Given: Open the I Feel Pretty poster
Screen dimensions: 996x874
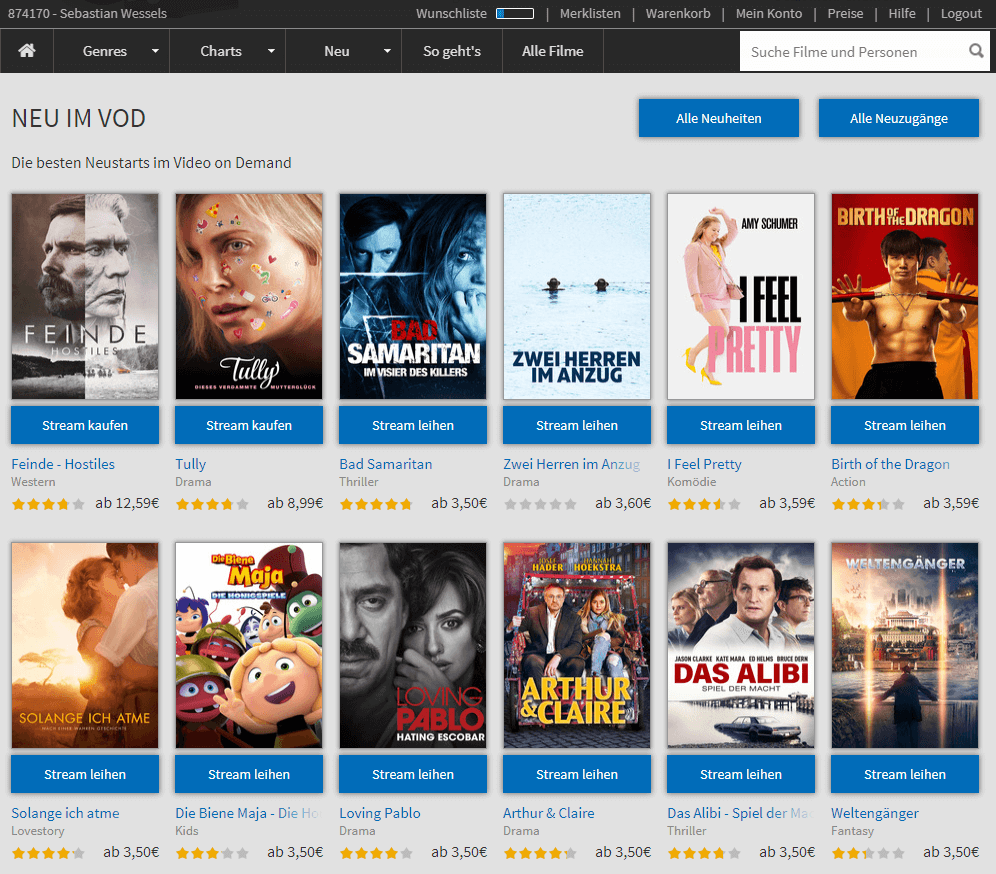Looking at the screenshot, I should [741, 297].
